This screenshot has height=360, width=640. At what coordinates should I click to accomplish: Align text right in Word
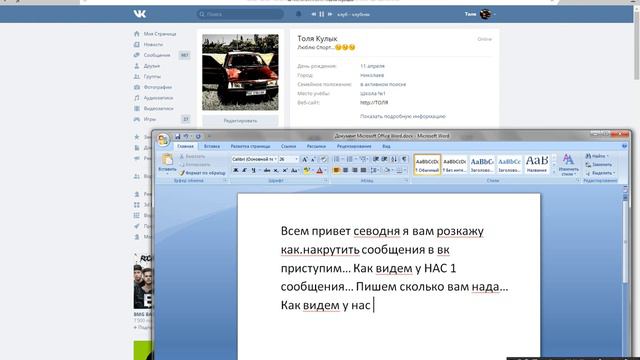(x=355, y=170)
